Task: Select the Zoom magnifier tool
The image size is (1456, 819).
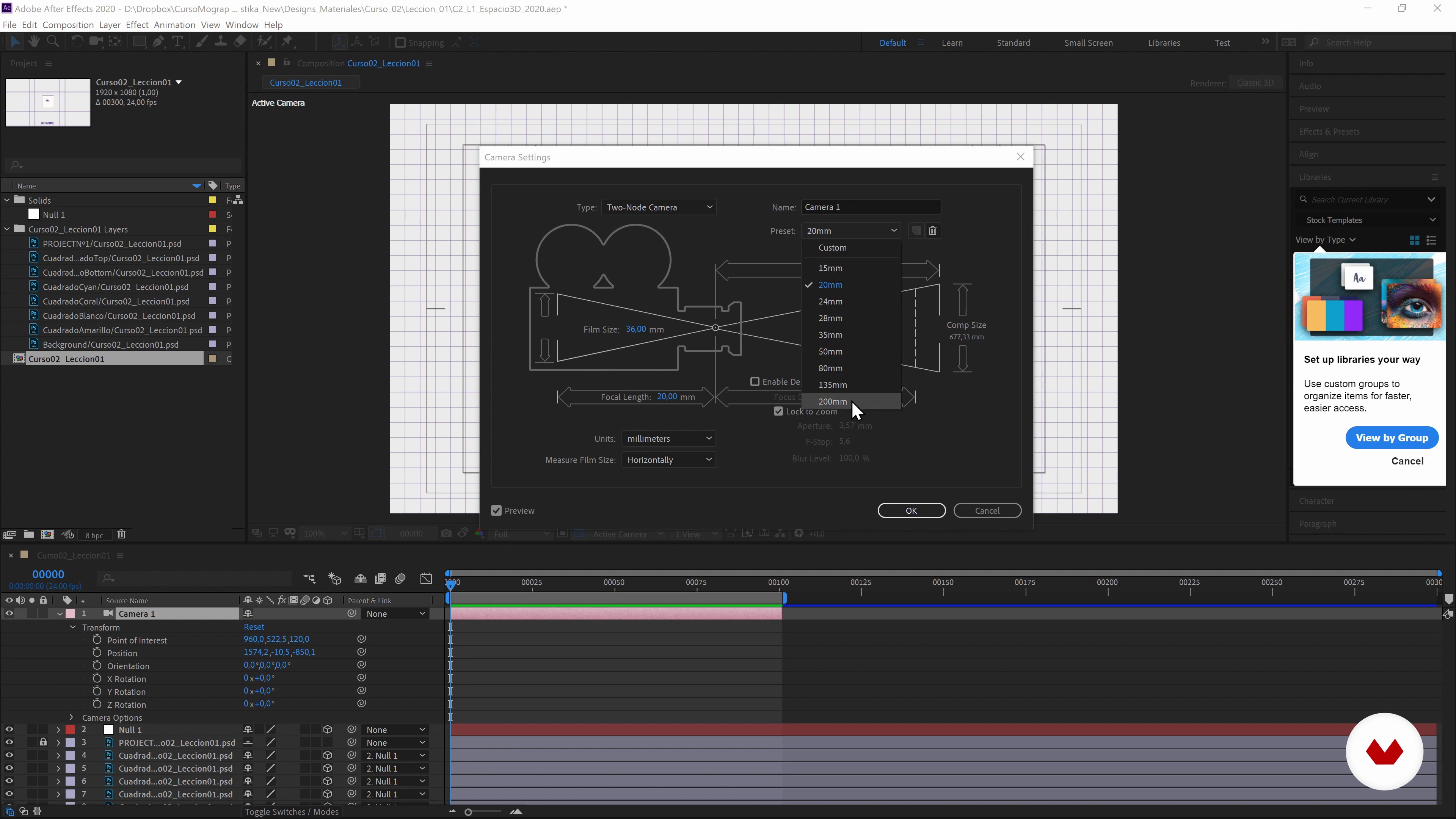Action: (x=53, y=41)
